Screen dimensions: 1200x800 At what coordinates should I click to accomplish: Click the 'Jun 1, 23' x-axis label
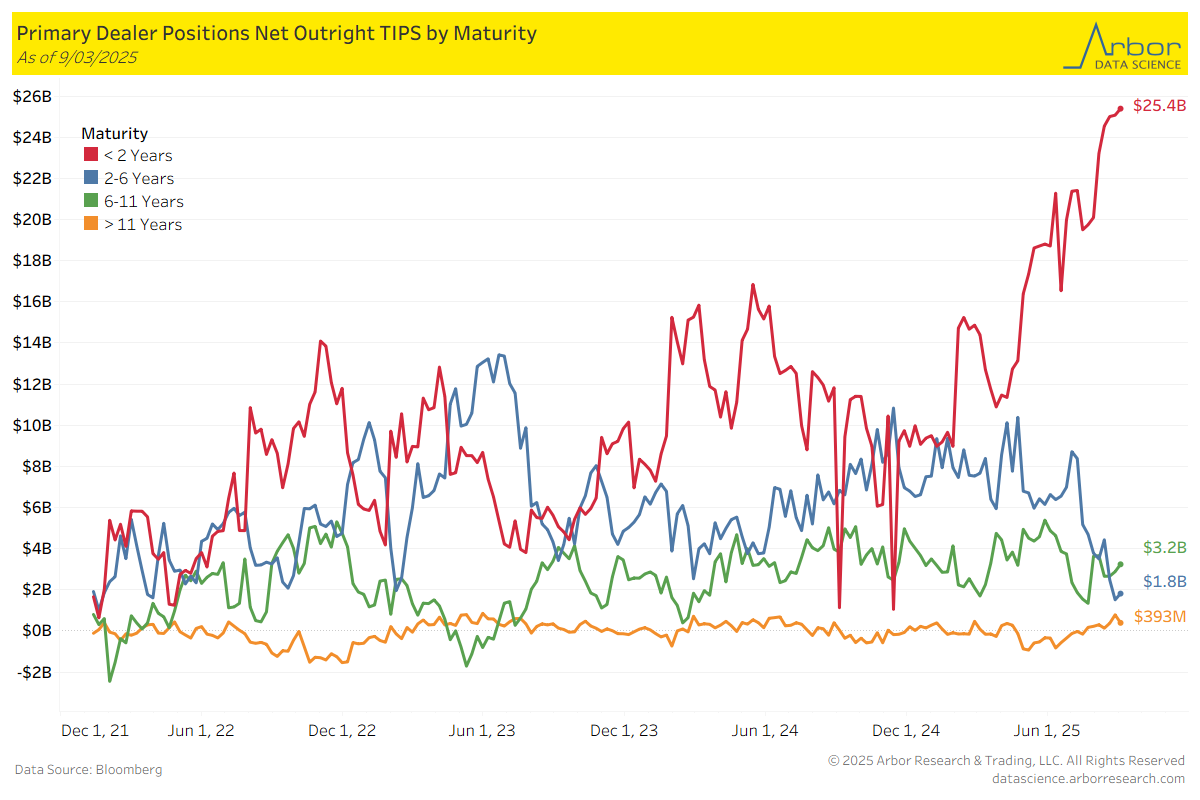click(x=482, y=730)
